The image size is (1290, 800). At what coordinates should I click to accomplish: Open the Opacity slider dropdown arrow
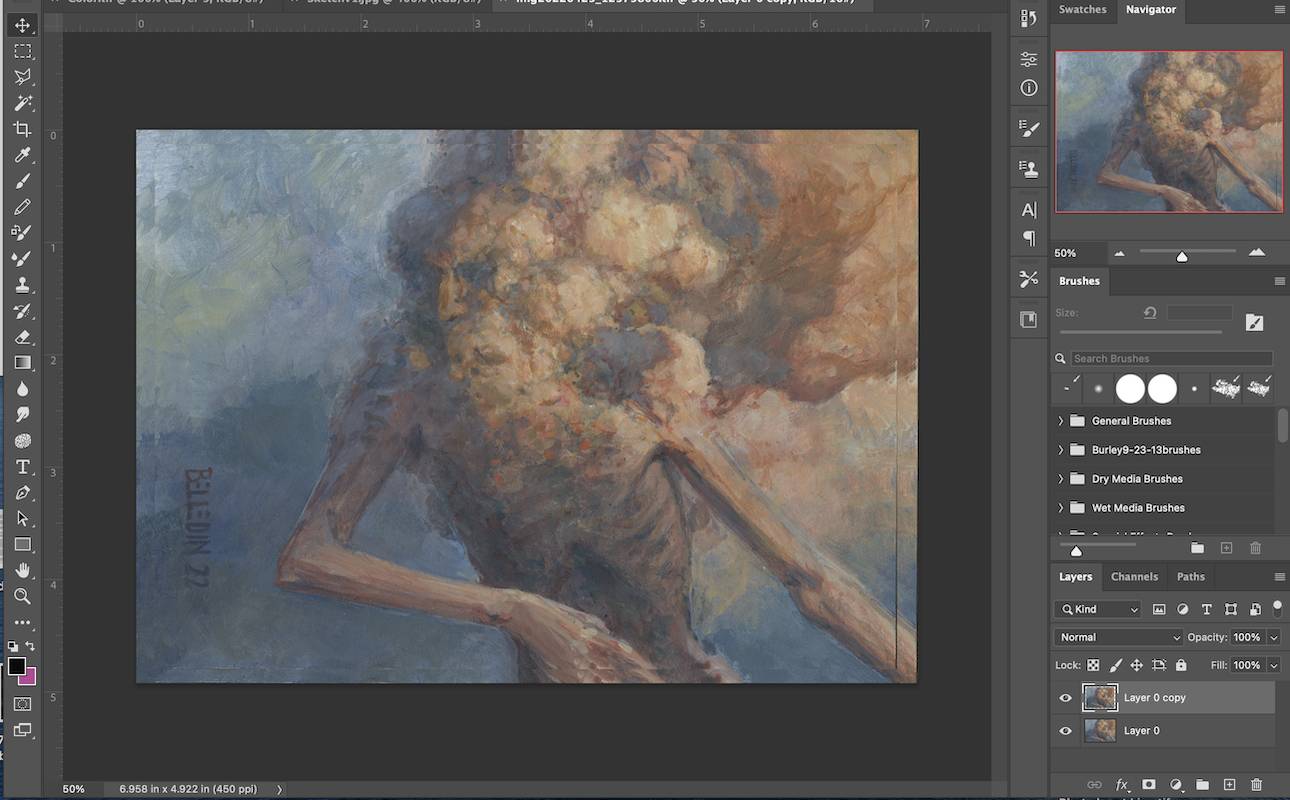pyautogui.click(x=1273, y=637)
